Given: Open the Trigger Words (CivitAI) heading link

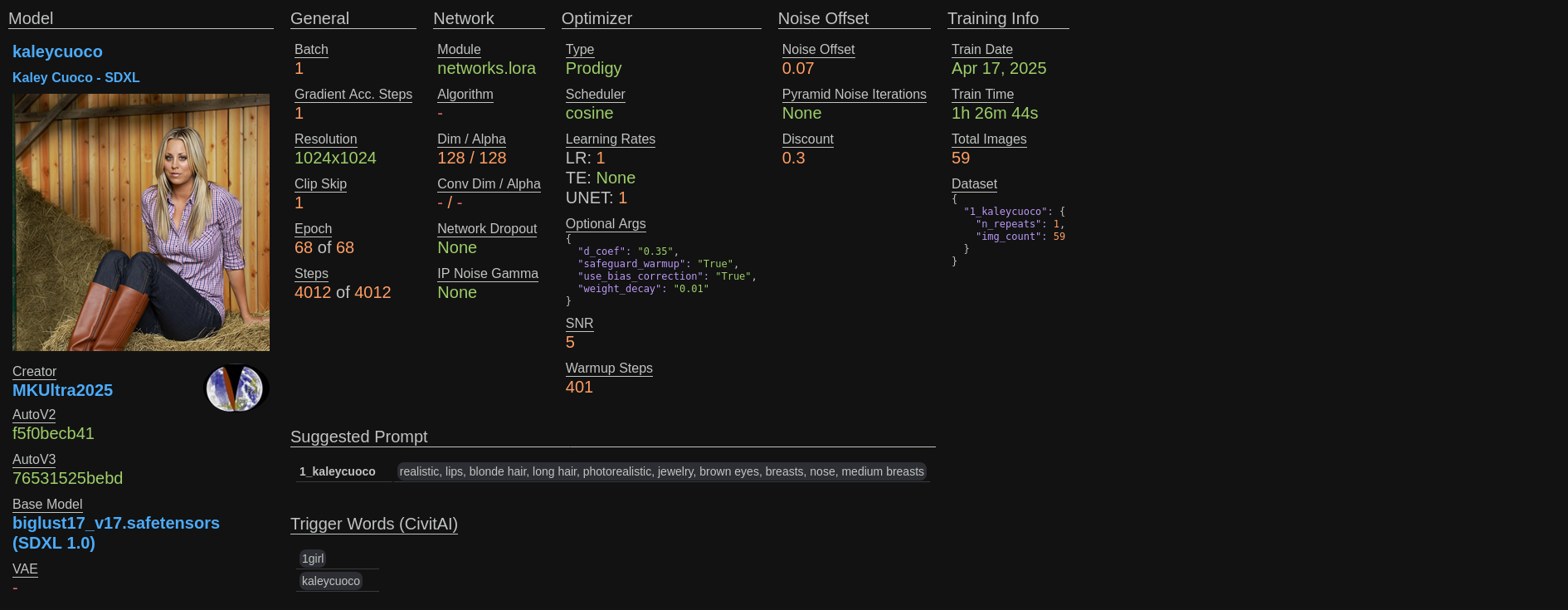Looking at the screenshot, I should [374, 524].
